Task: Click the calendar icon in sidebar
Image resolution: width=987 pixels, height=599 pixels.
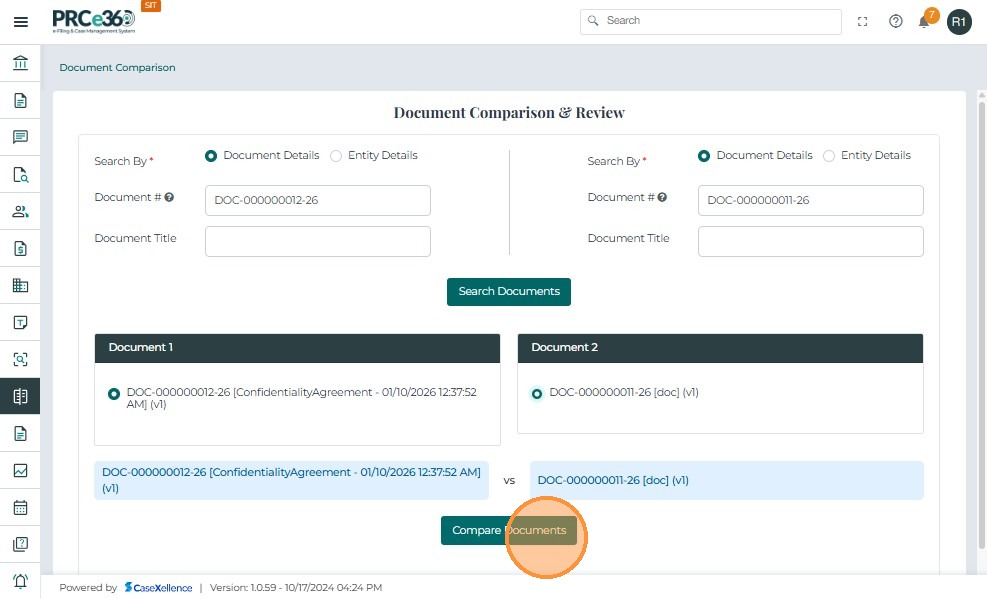Action: (x=20, y=507)
